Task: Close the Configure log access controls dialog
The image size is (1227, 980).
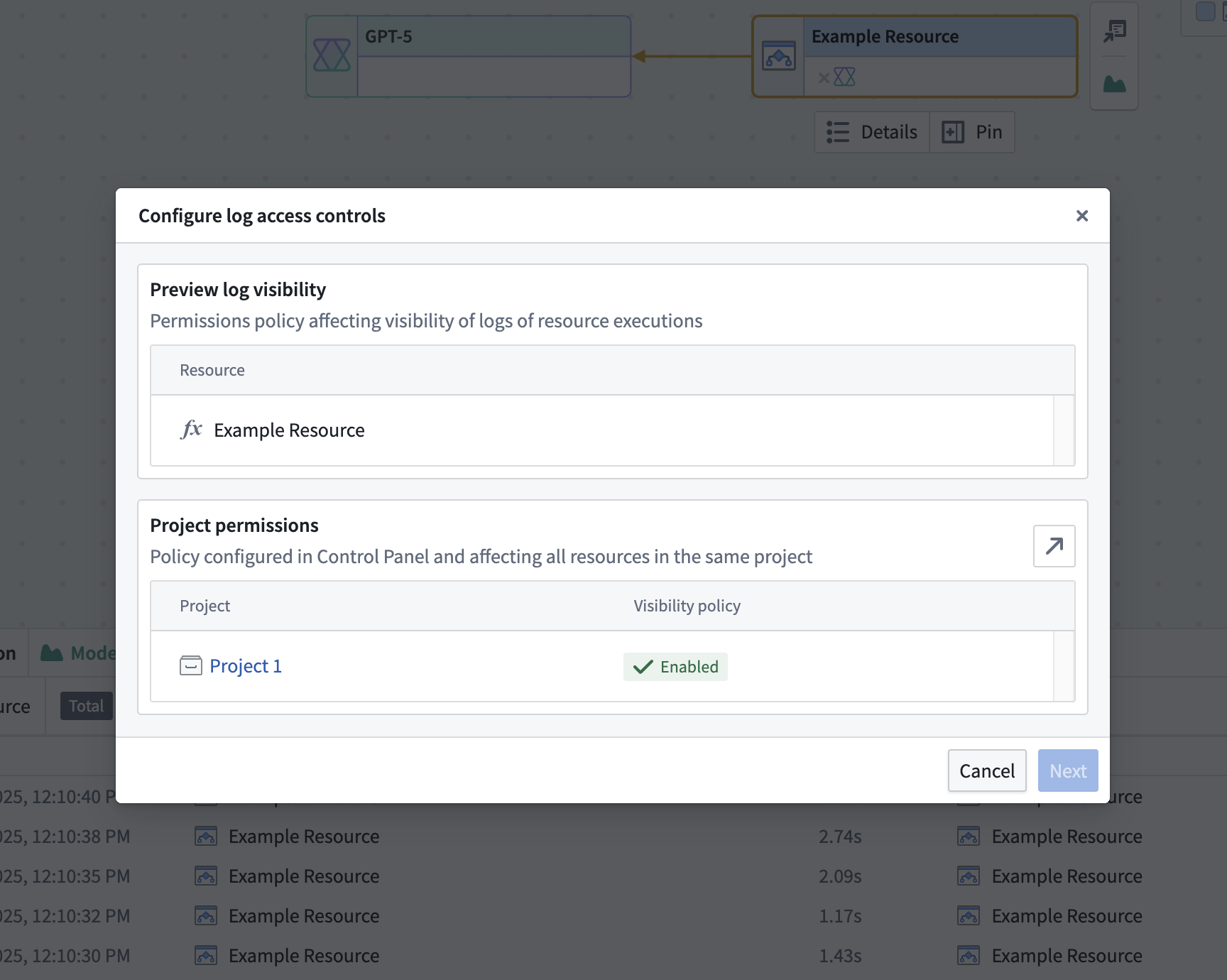Action: (x=1081, y=215)
